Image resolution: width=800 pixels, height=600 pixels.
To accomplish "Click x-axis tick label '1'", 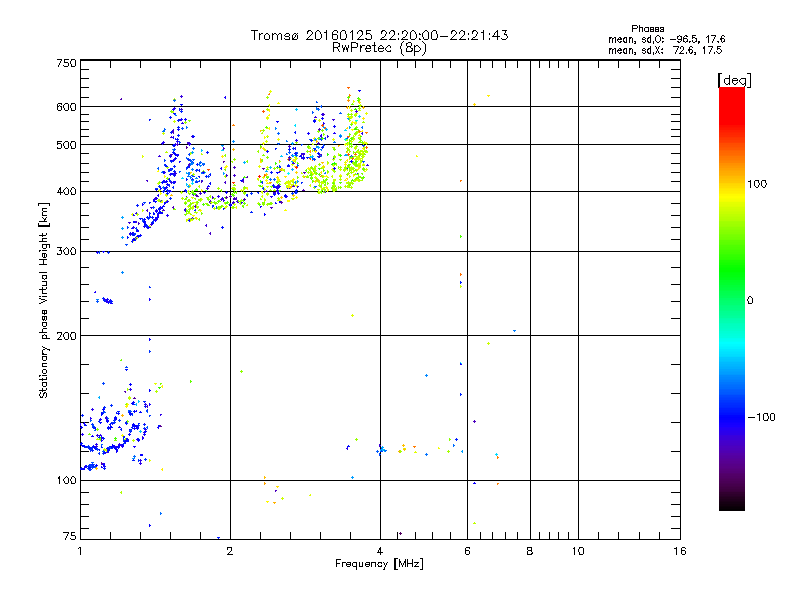I will click(80, 551).
